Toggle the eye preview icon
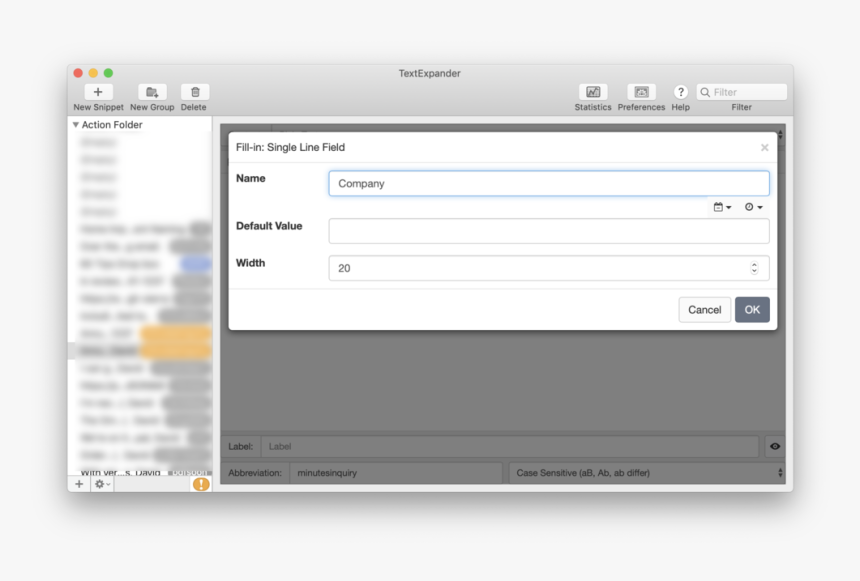This screenshot has width=860, height=581. [x=774, y=446]
